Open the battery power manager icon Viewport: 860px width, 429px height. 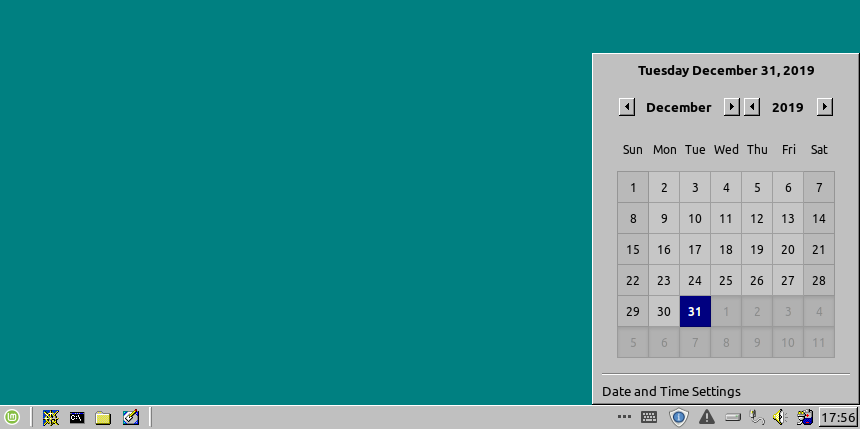[x=803, y=417]
